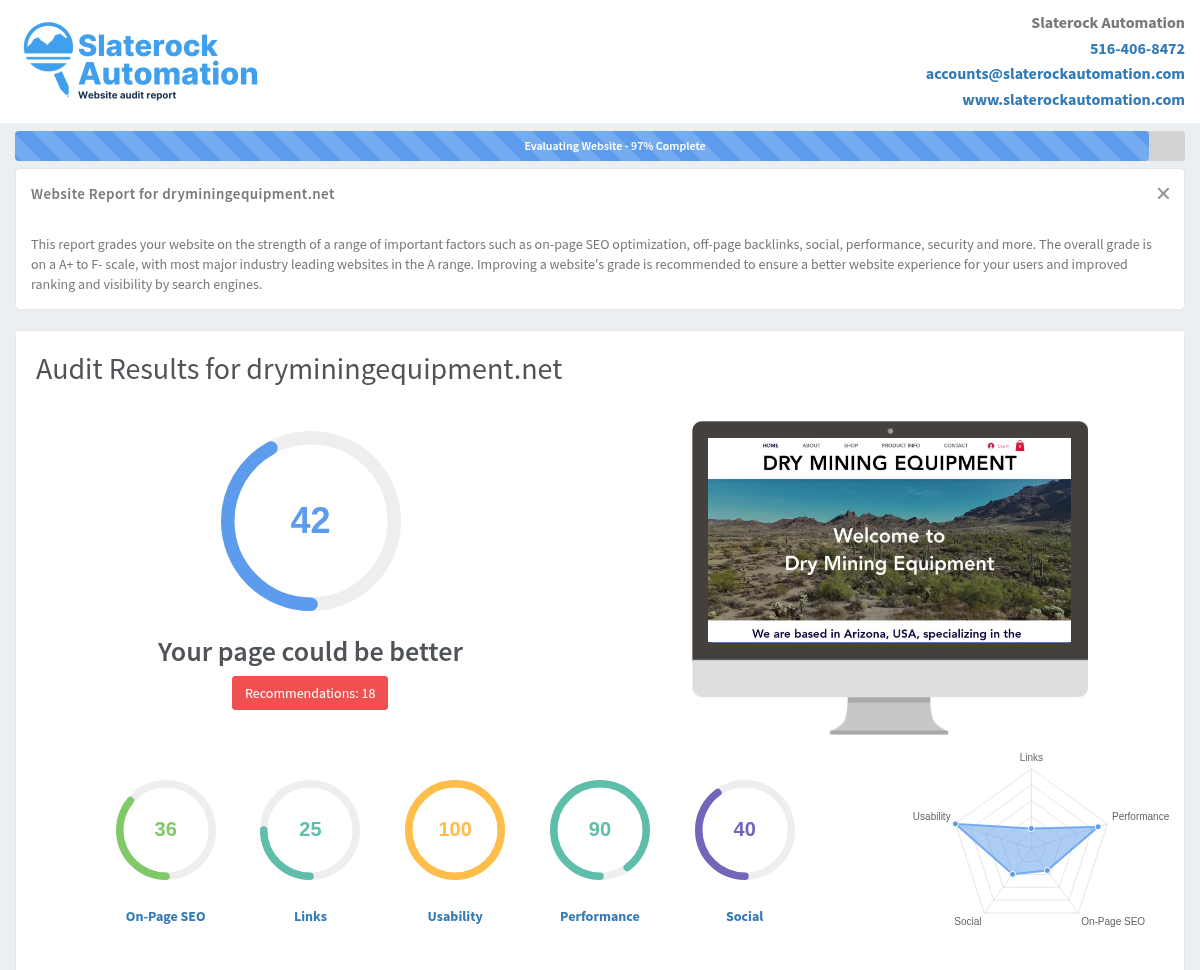Click the On-Page SEO score 36 gauge
1200x970 pixels.
(166, 830)
